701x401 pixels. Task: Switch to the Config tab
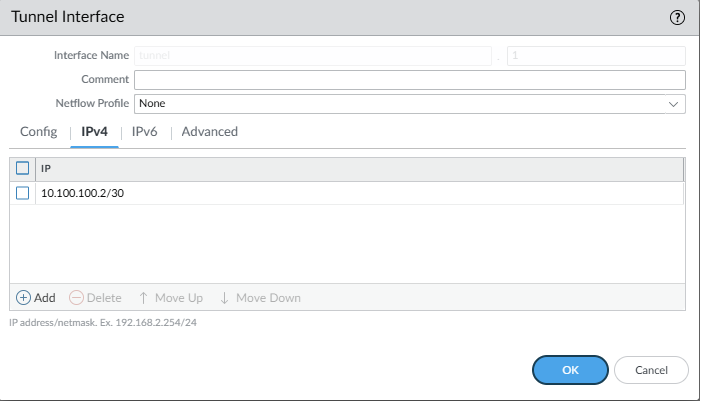(x=38, y=132)
